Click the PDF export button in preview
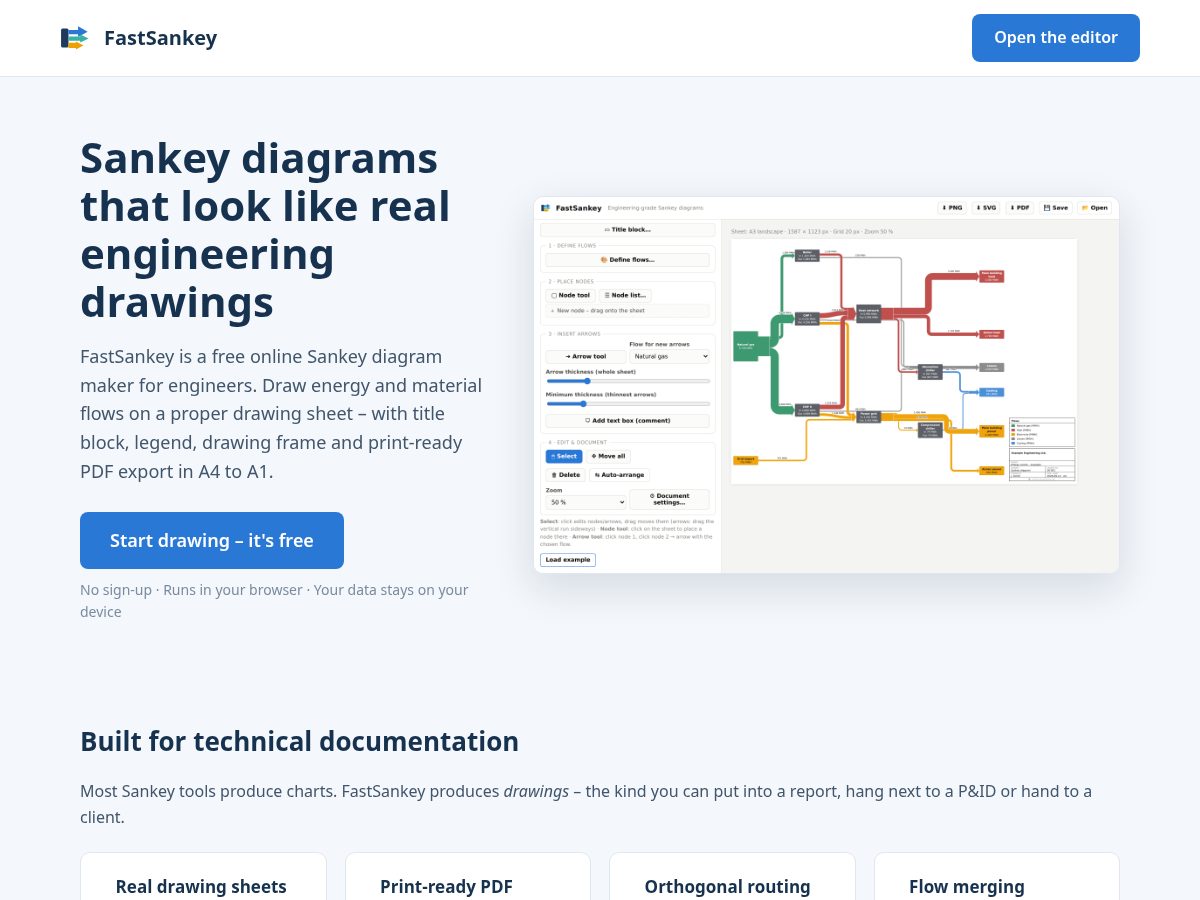The image size is (1200, 900). pos(1020,208)
